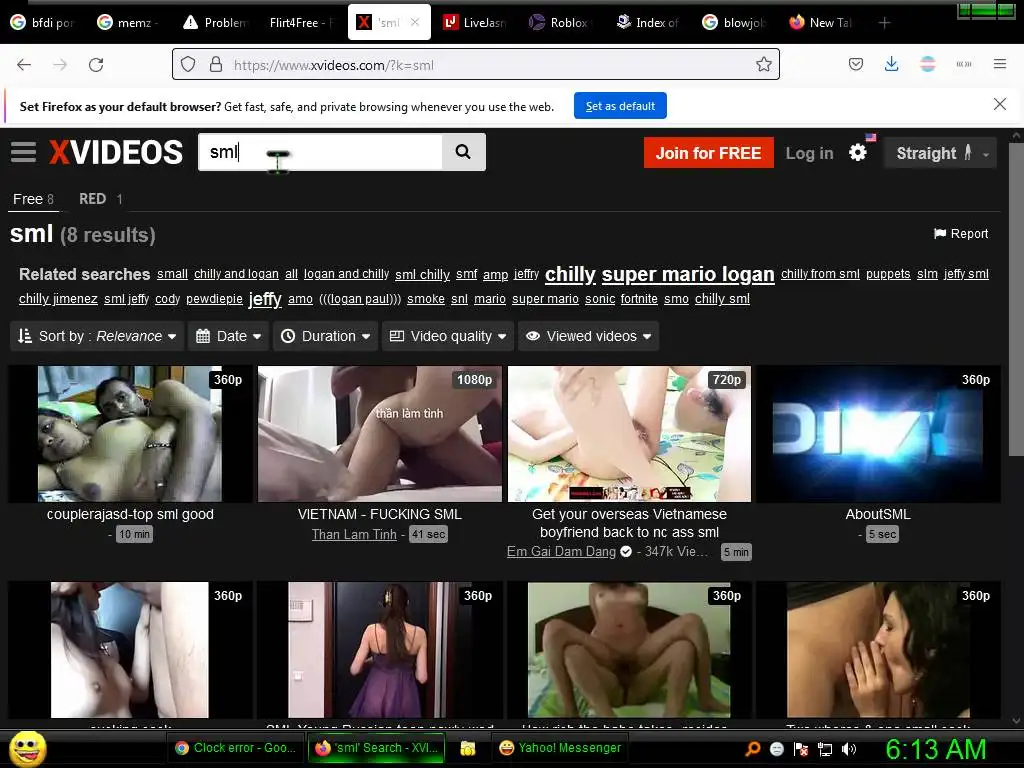This screenshot has height=768, width=1024.
Task: Open the tracking protection shield icon
Action: (x=188, y=65)
